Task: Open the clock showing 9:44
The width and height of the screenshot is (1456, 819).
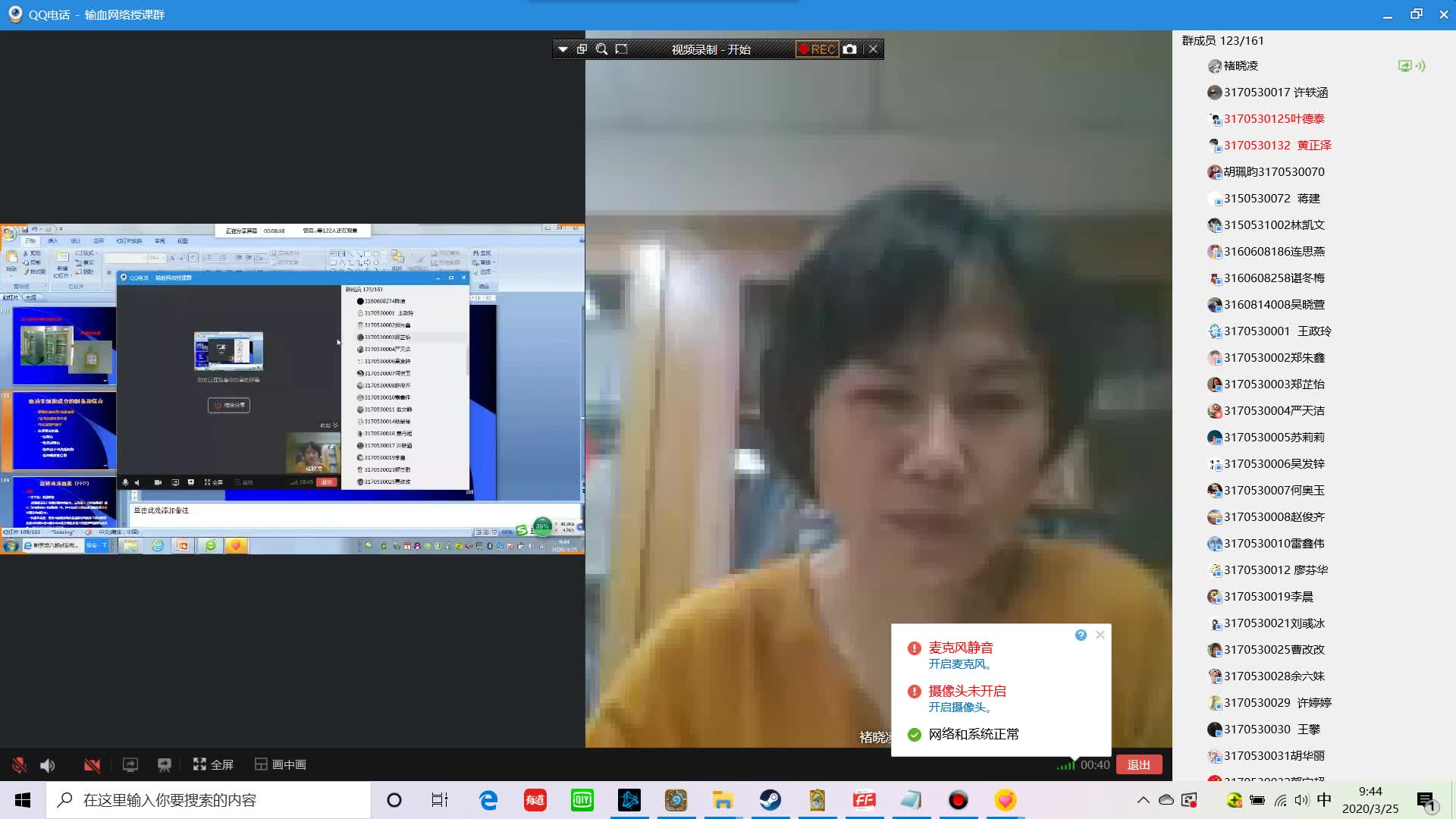Action: (x=1370, y=800)
